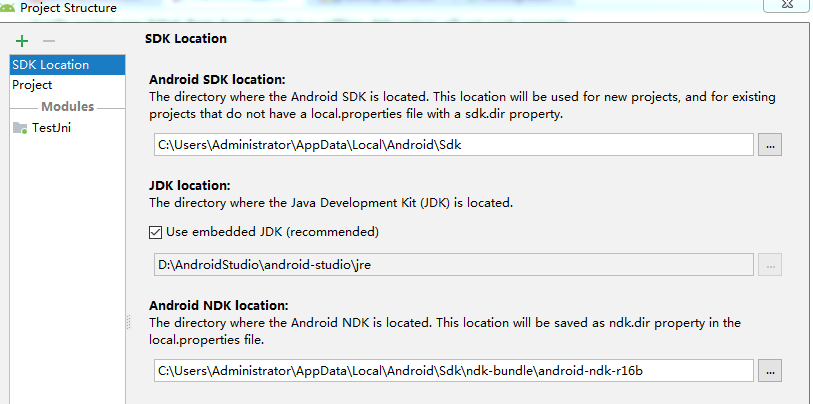Click the Android SDK location path field

pos(454,145)
